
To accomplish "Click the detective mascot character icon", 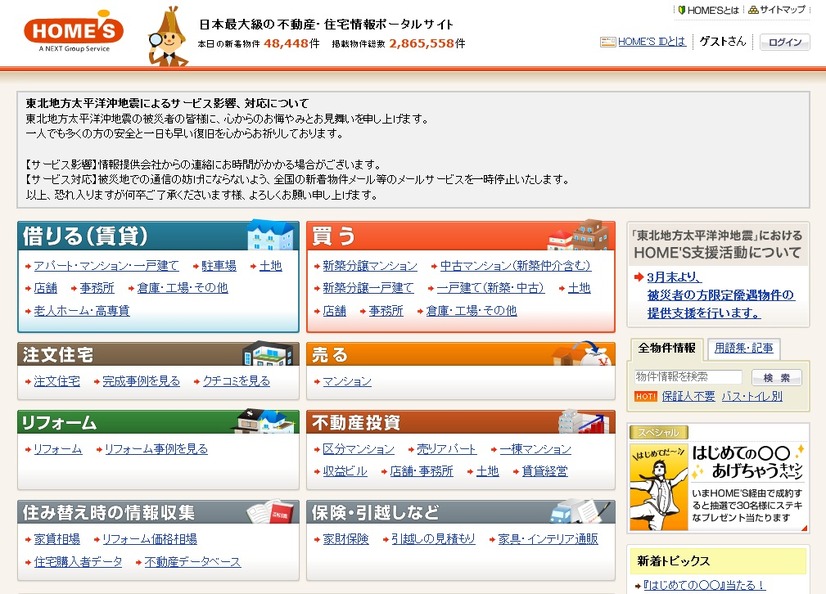I will tap(168, 36).
